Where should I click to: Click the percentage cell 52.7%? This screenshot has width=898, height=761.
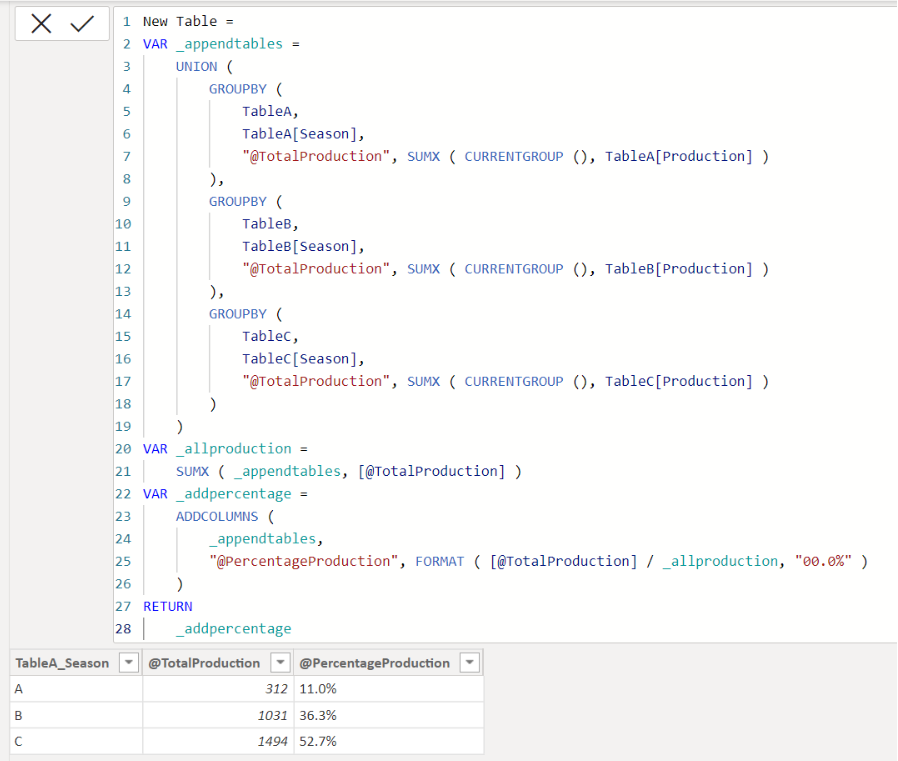click(x=389, y=741)
